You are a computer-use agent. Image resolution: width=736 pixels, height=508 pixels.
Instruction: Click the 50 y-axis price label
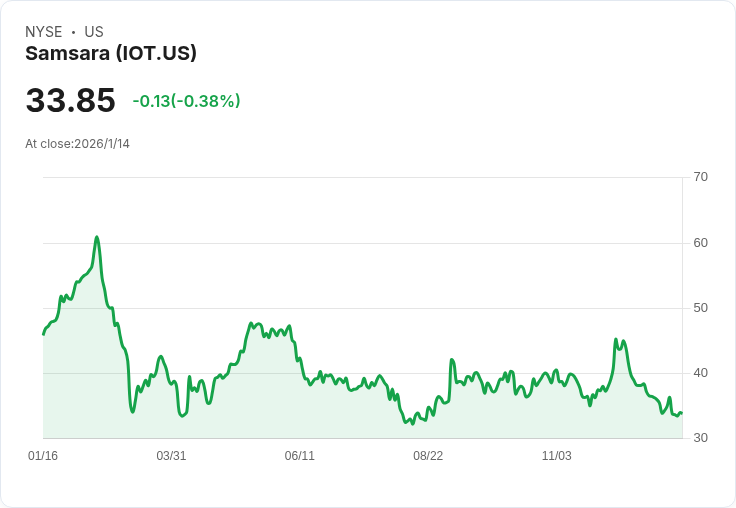point(700,308)
